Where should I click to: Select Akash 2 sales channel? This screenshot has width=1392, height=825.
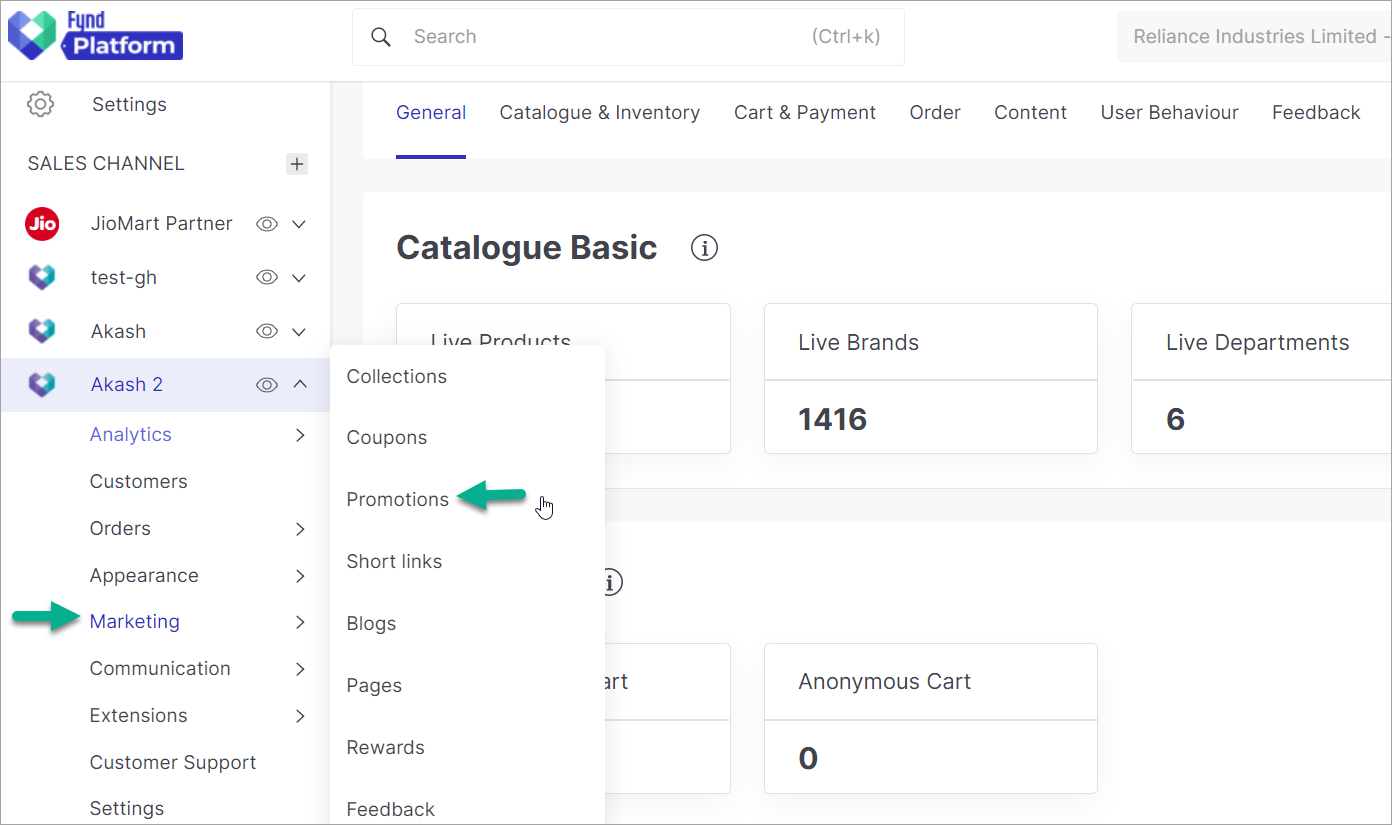(127, 385)
